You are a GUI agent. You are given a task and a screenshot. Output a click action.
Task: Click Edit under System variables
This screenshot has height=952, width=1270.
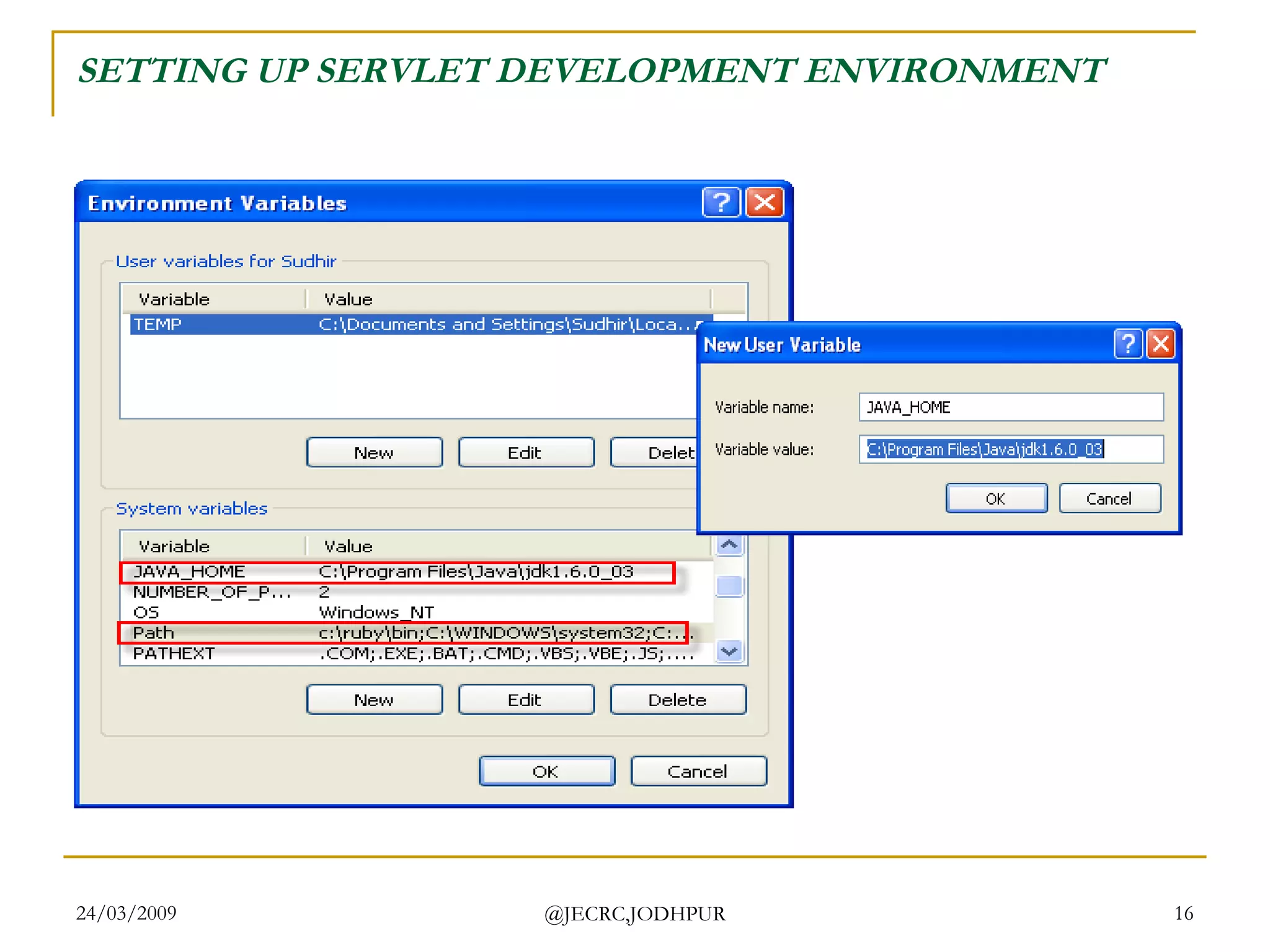(526, 700)
